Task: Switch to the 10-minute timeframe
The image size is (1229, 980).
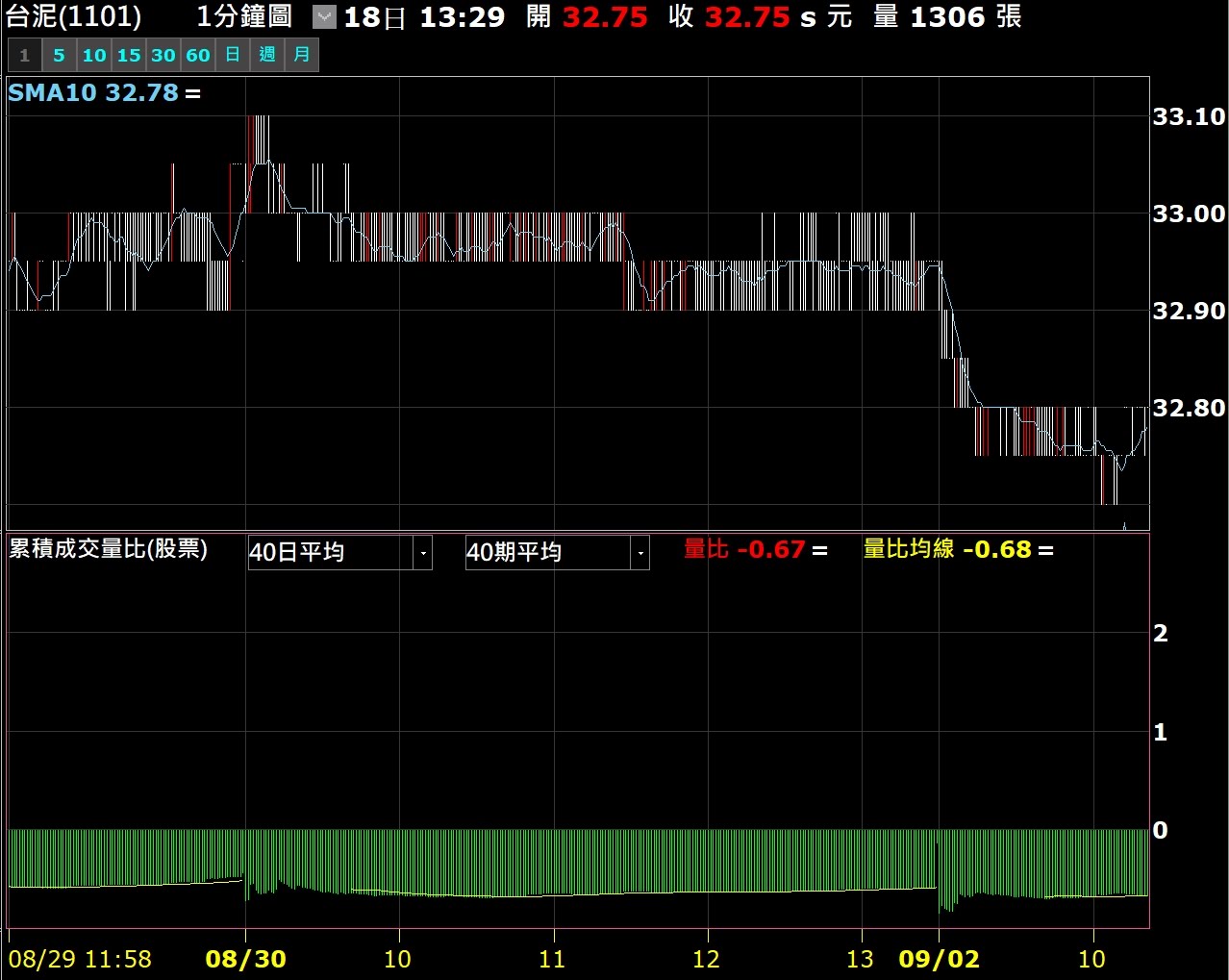Action: pos(94,56)
